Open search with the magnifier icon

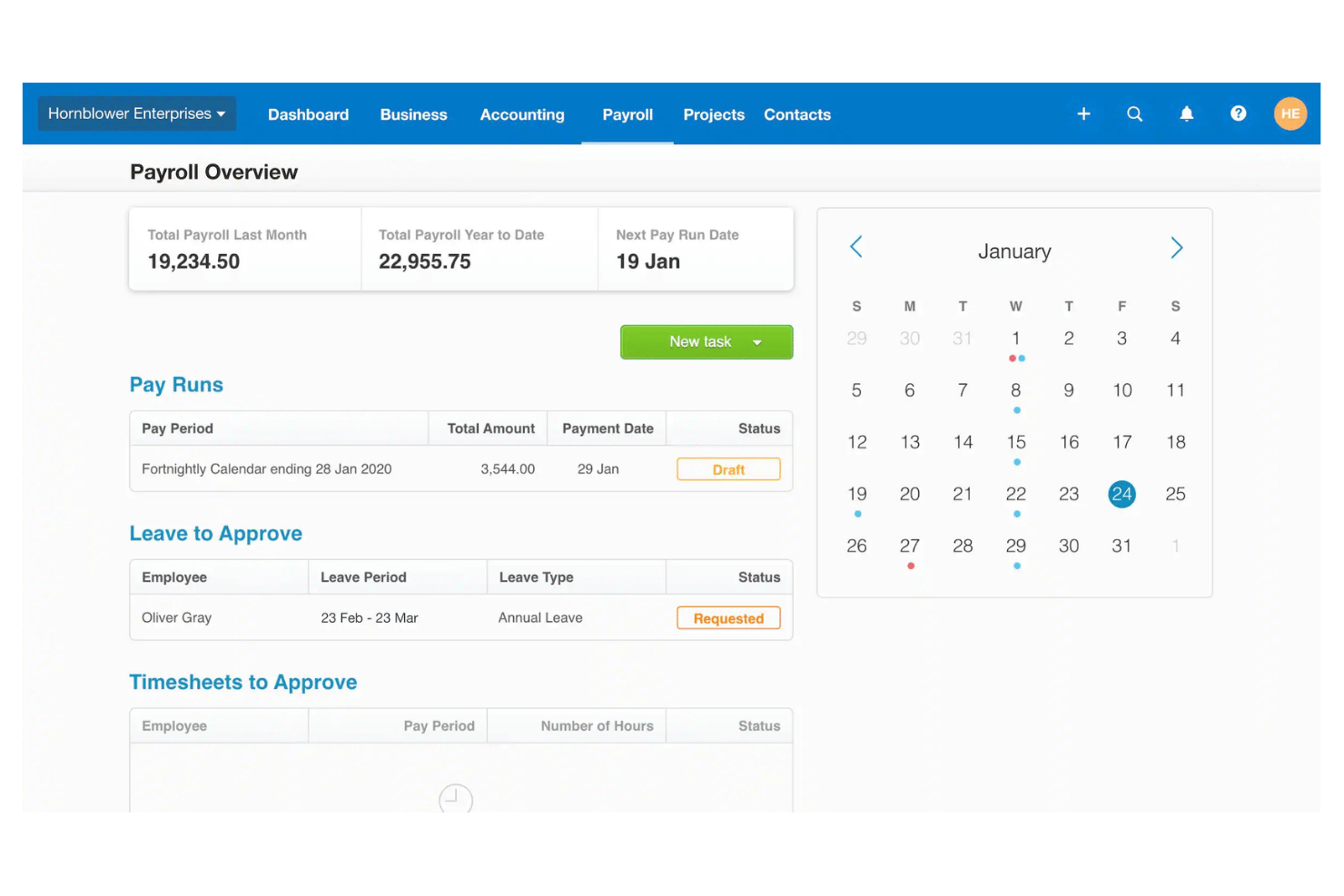[1135, 113]
